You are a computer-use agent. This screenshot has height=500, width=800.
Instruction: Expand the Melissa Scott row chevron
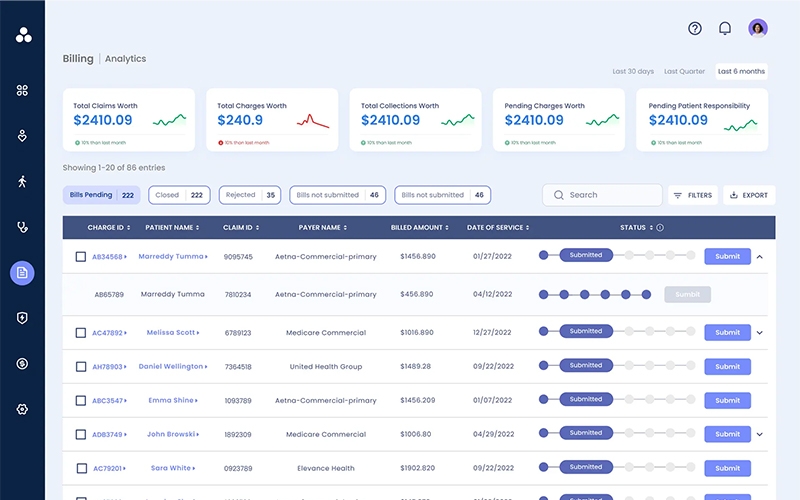point(760,333)
